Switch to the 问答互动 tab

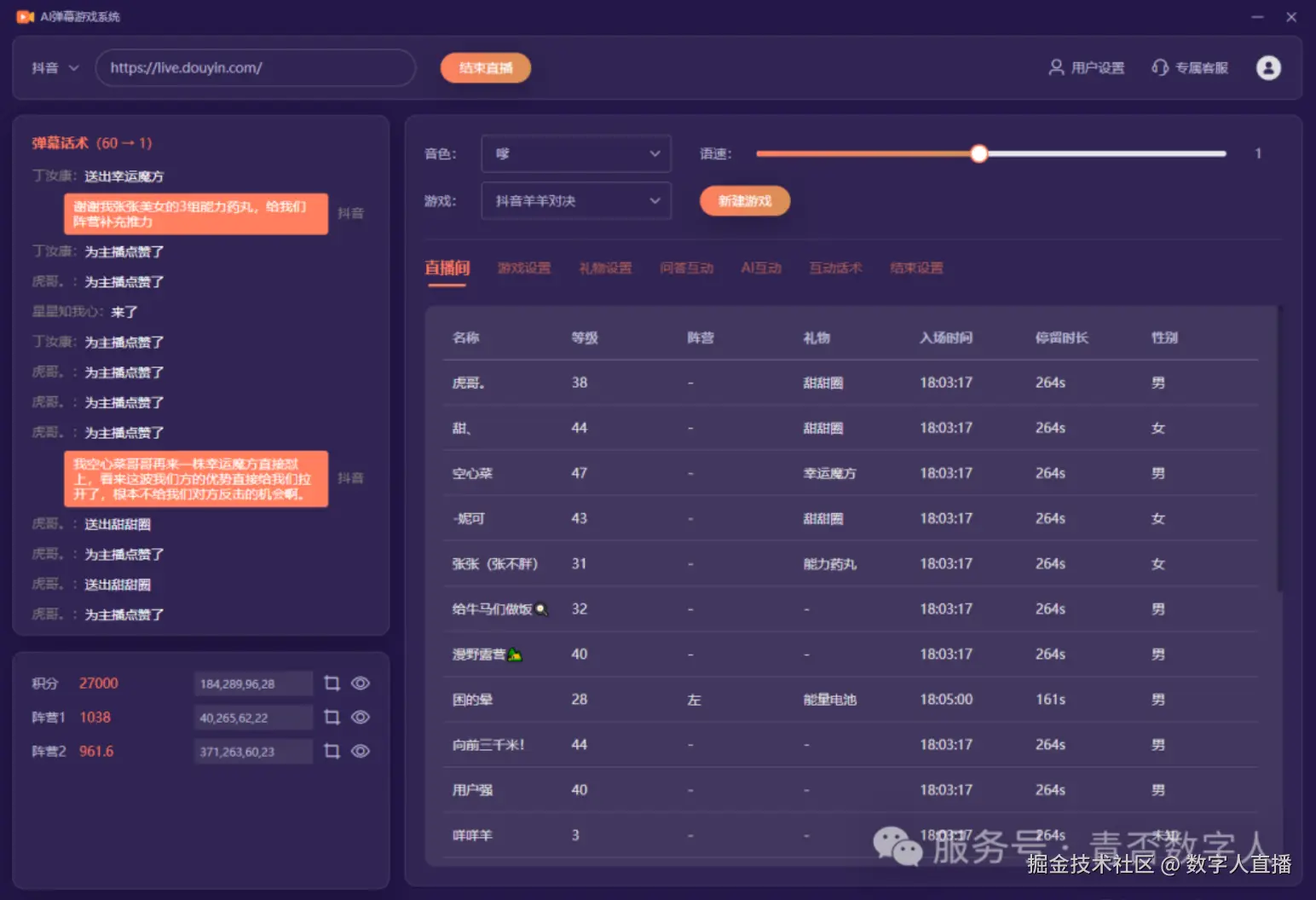(x=686, y=268)
